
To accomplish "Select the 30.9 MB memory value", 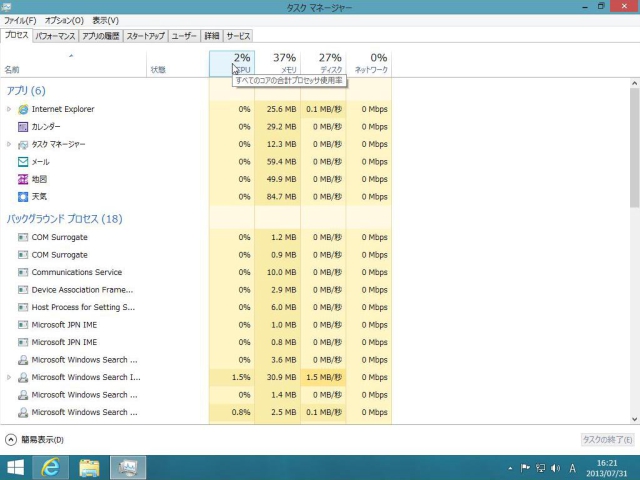I will pos(281,378).
